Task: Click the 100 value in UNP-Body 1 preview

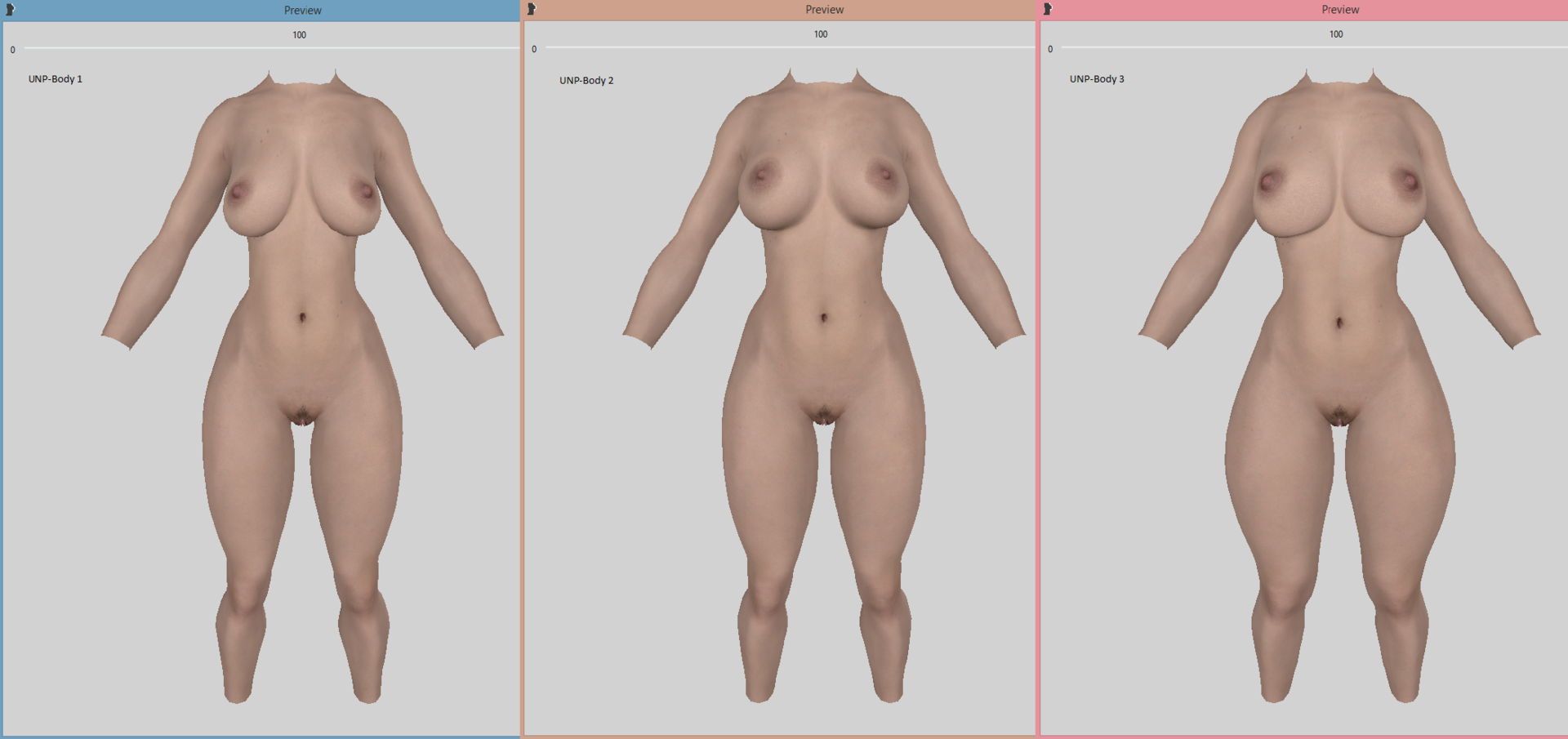Action: [x=300, y=35]
